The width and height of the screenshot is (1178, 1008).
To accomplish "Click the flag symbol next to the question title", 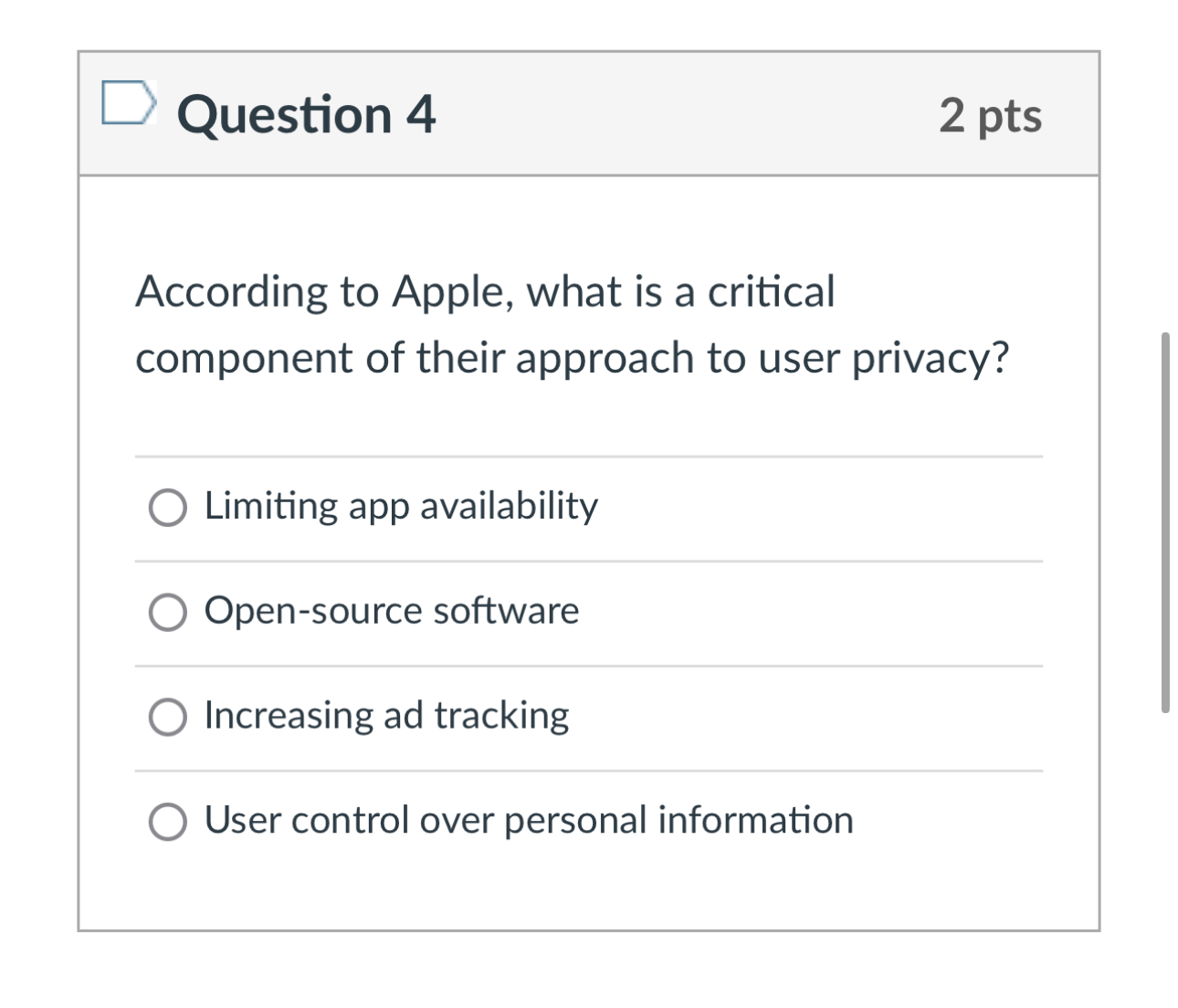I will pos(131,103).
